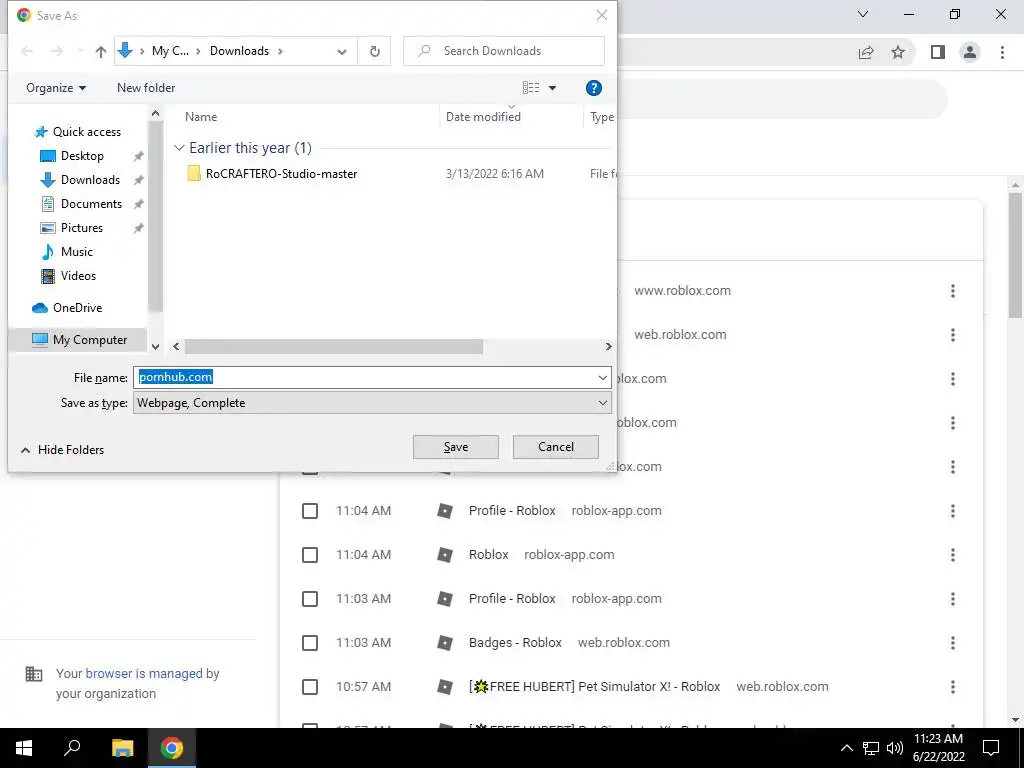Open Badges - Roblox history link
This screenshot has height=768, width=1024.
tap(515, 643)
